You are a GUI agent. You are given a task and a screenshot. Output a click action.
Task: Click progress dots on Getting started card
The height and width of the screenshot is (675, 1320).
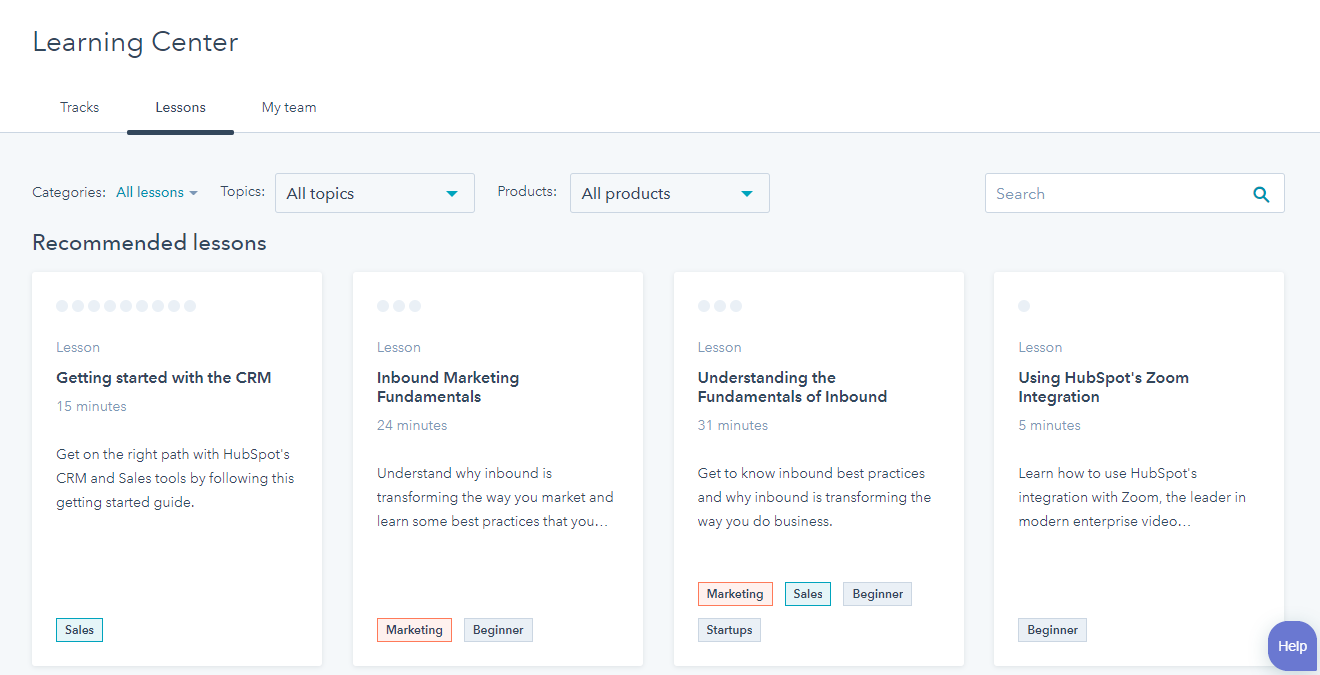pyautogui.click(x=126, y=306)
